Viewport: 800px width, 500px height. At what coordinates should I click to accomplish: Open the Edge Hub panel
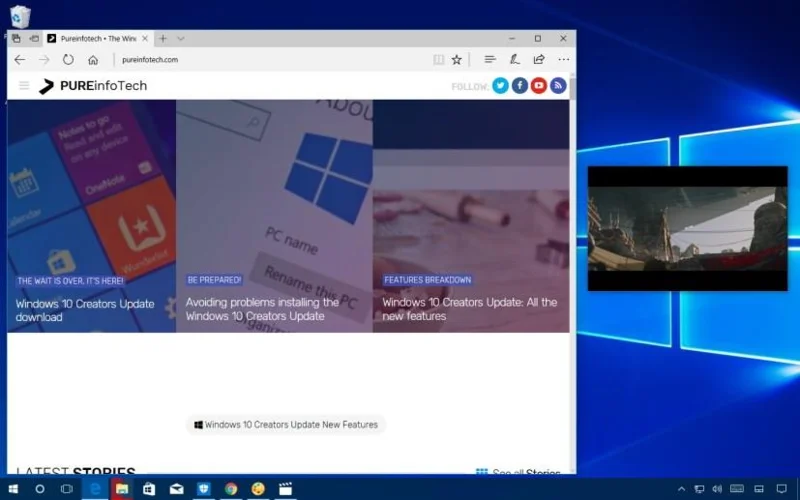coord(490,60)
